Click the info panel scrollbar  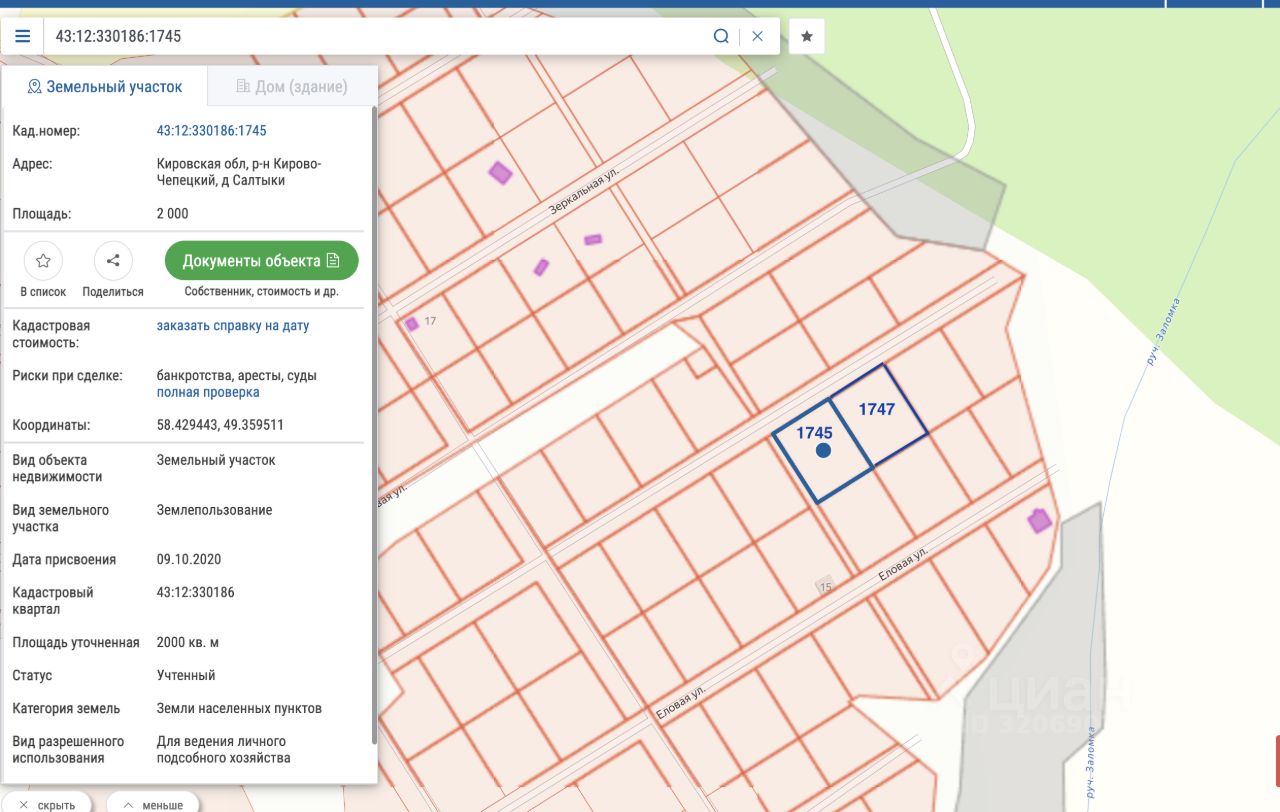click(375, 425)
